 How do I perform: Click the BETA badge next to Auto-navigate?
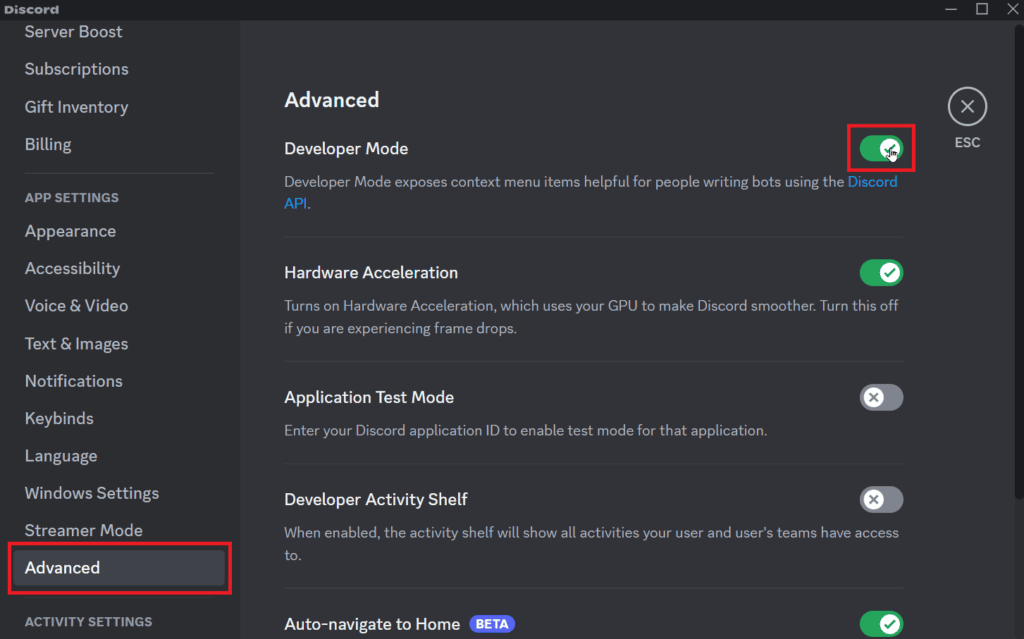(x=492, y=623)
